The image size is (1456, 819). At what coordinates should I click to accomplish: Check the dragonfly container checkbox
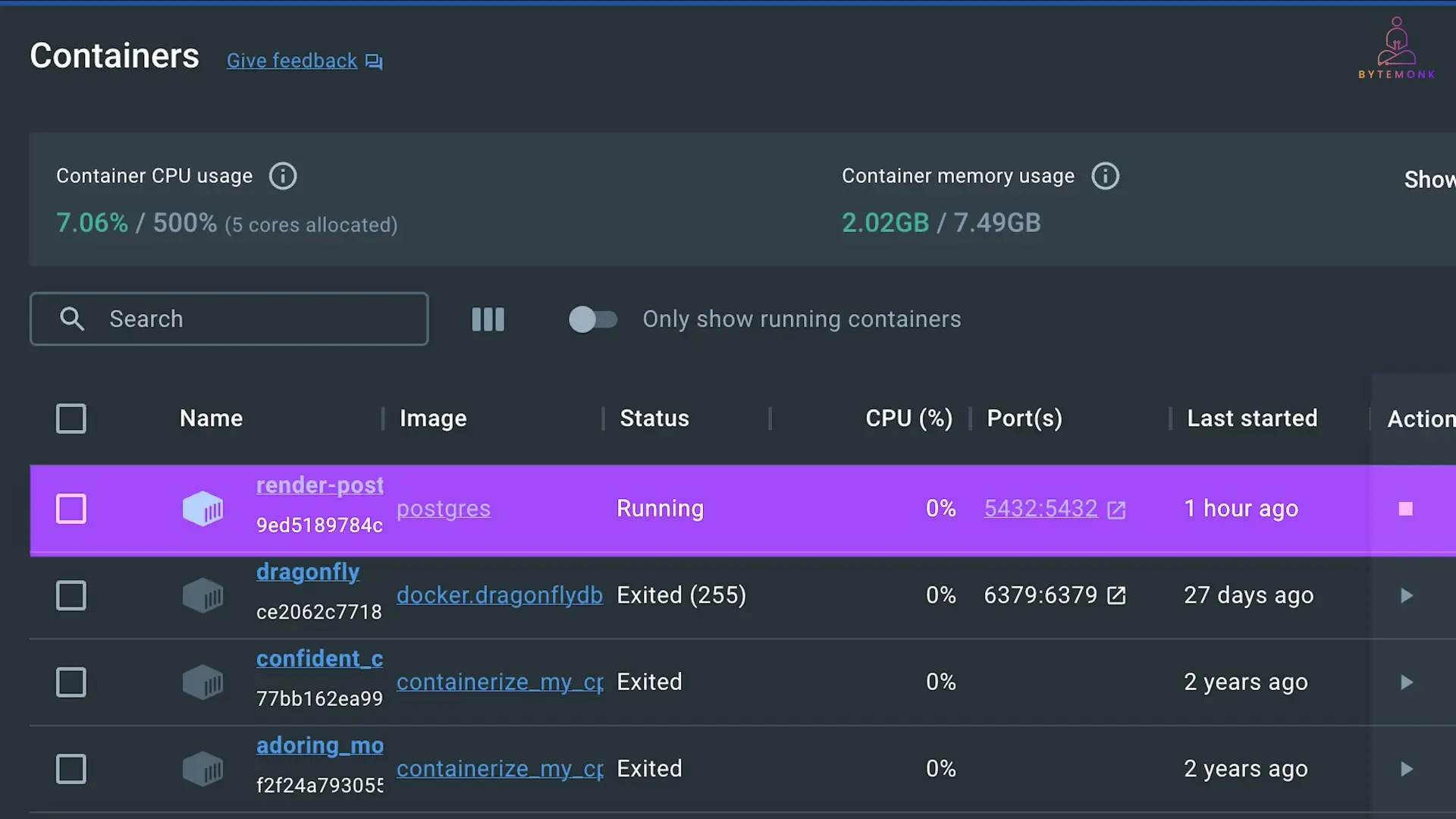tap(71, 595)
